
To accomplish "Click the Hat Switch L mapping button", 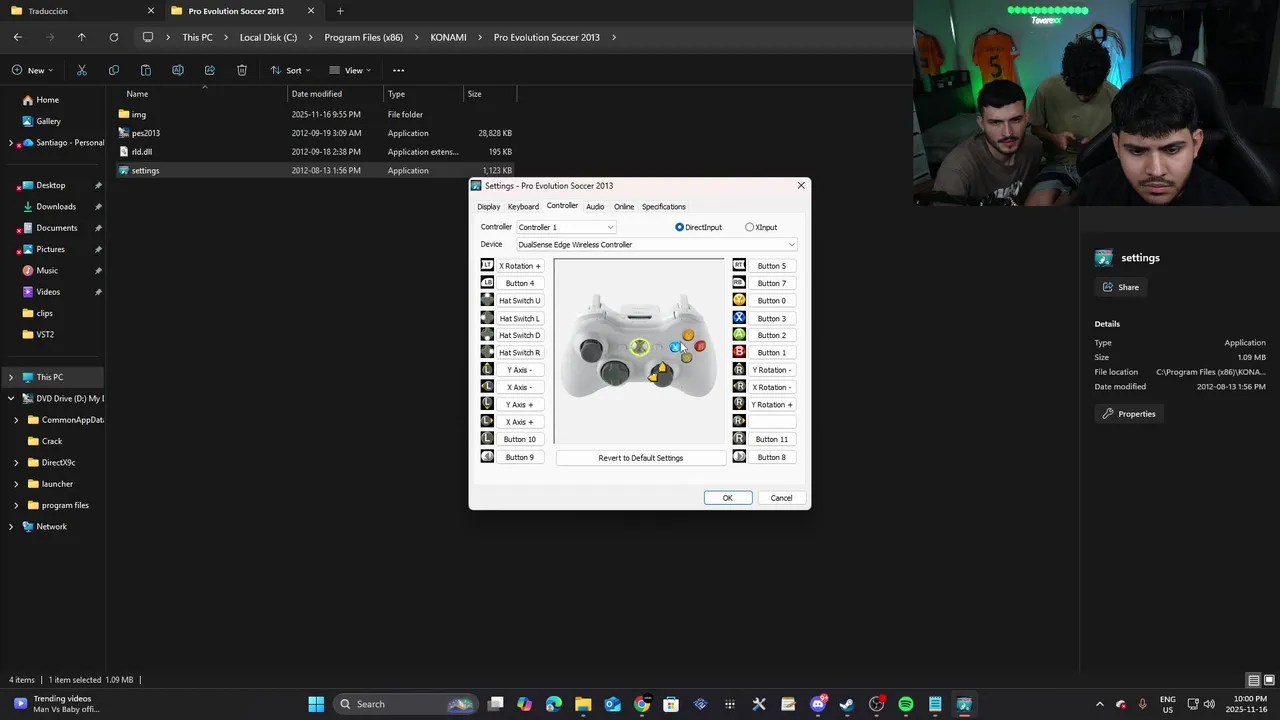I will [x=520, y=318].
